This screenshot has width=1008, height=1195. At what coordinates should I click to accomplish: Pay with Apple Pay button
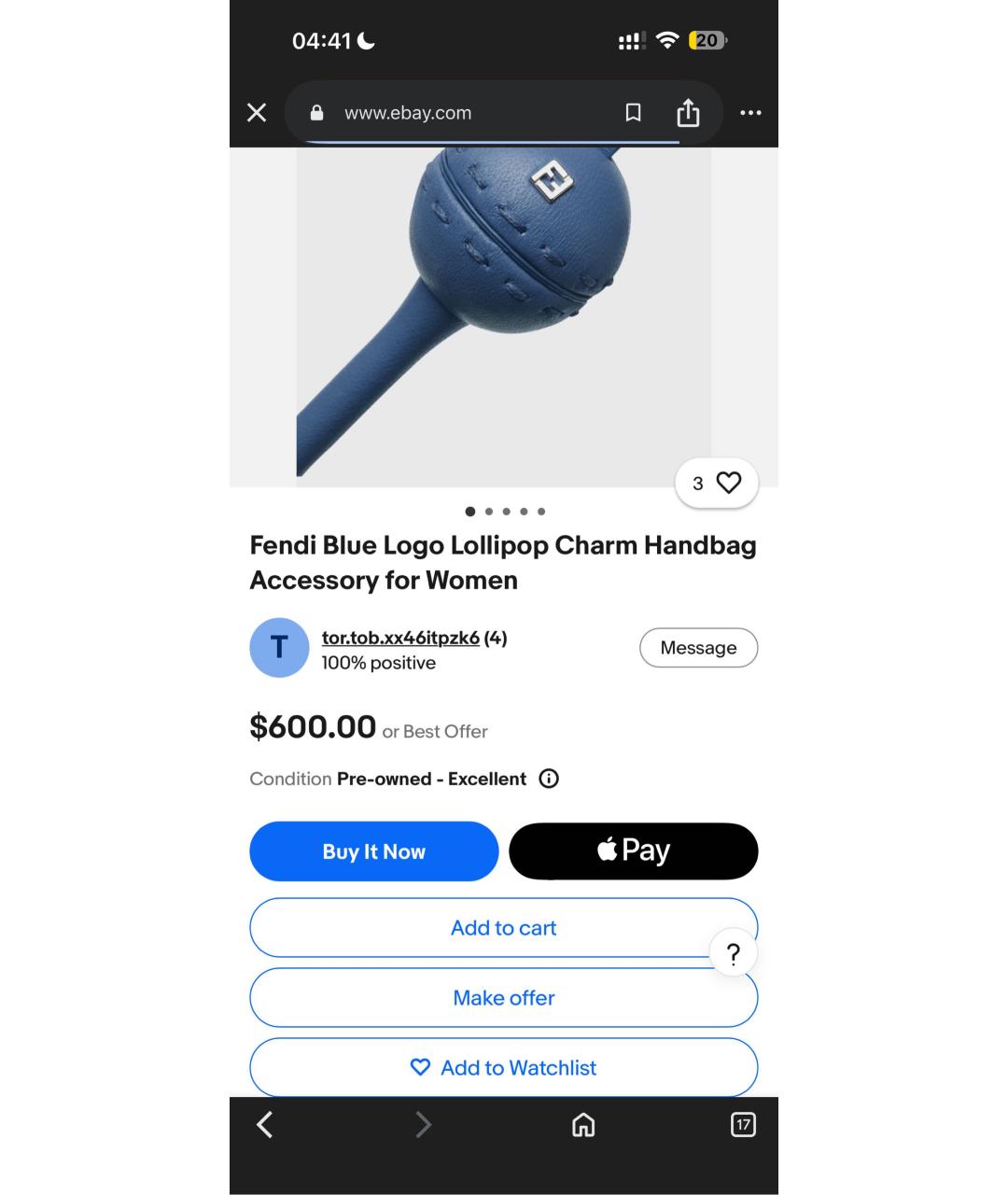pos(634,851)
